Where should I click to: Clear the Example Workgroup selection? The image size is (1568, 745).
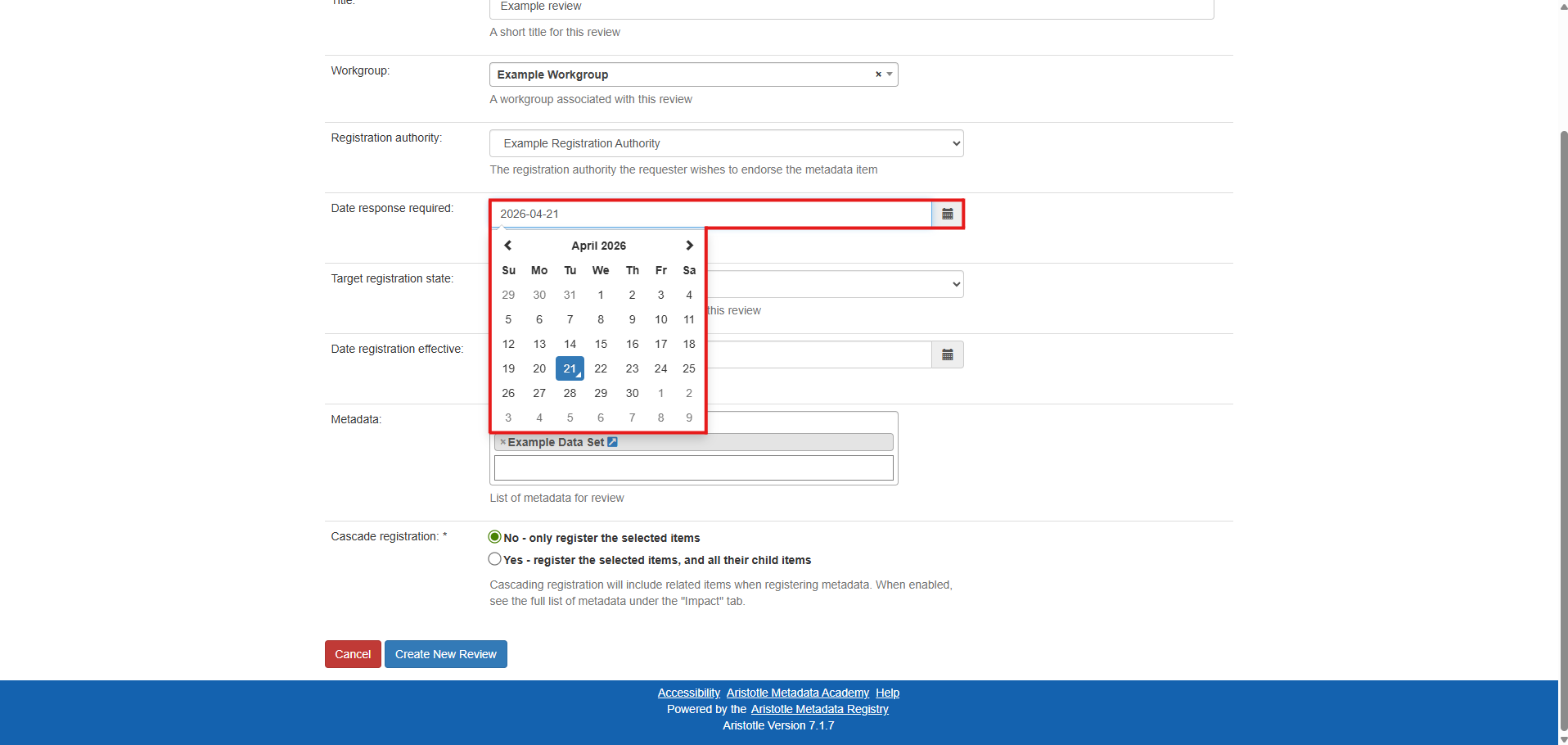point(878,74)
